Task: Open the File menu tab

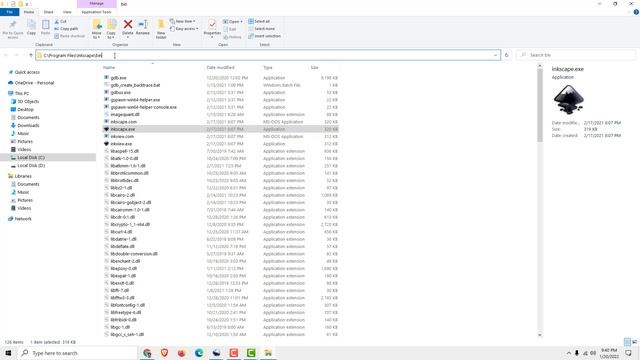Action: pyautogui.click(x=9, y=12)
